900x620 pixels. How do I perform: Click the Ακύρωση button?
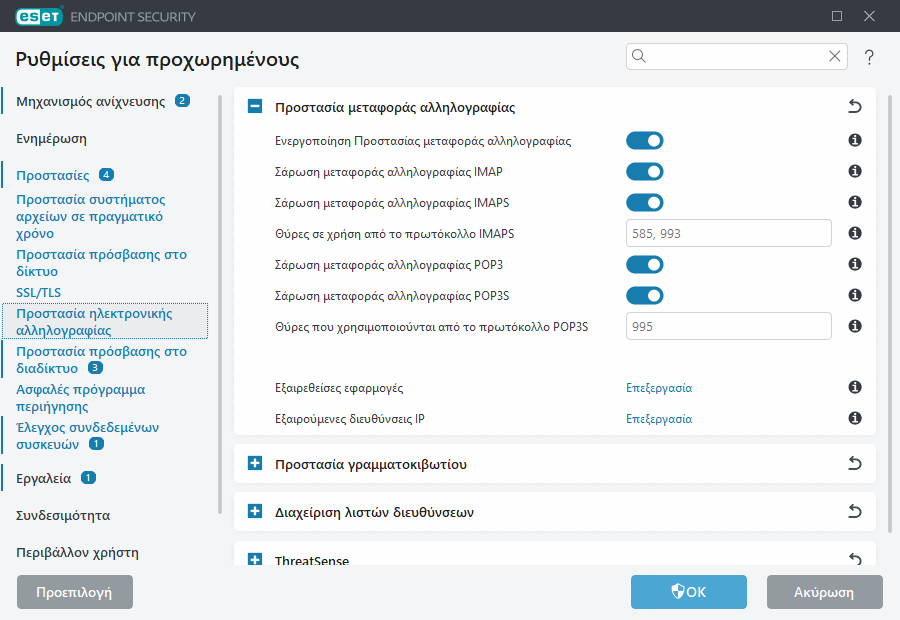click(x=824, y=592)
